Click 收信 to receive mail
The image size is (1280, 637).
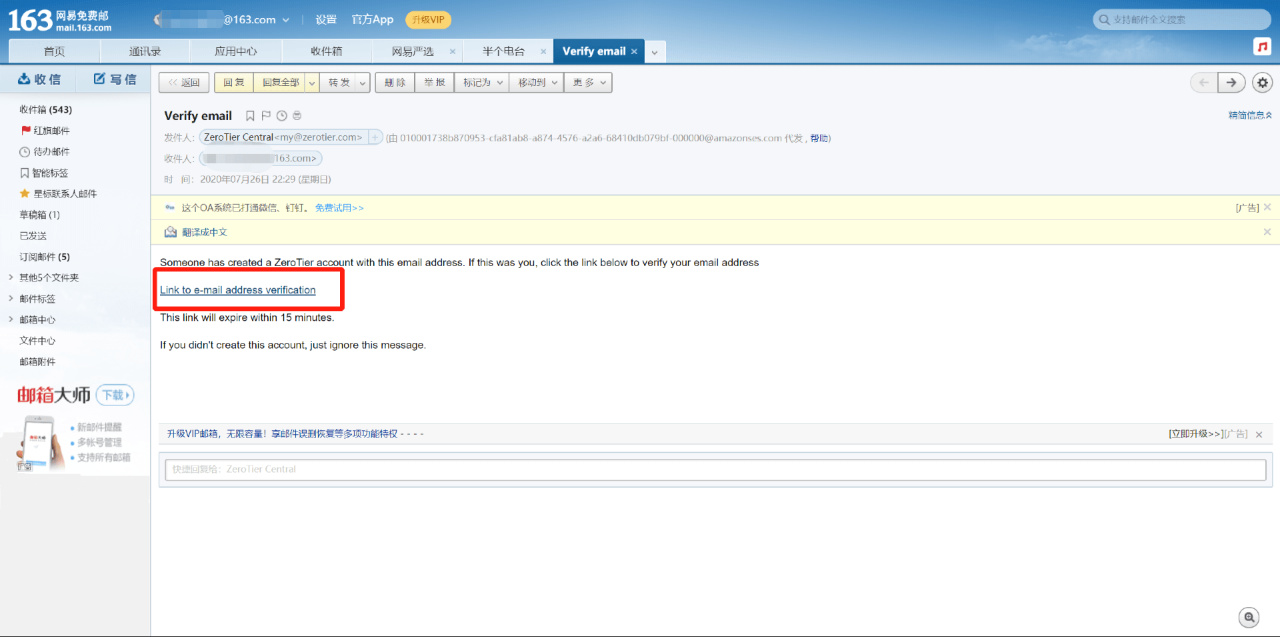coord(40,79)
